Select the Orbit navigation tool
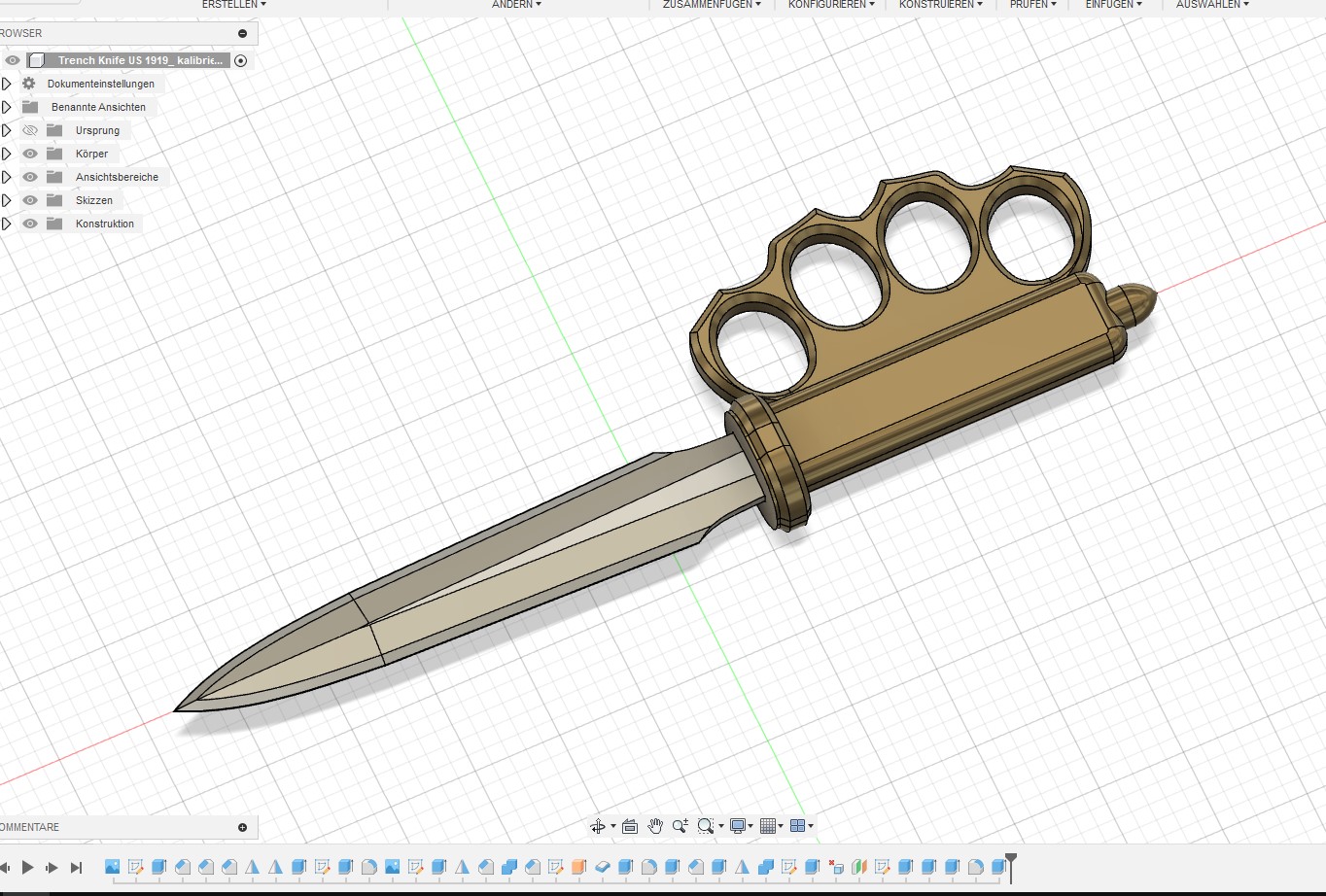This screenshot has height=896, width=1326. [598, 826]
